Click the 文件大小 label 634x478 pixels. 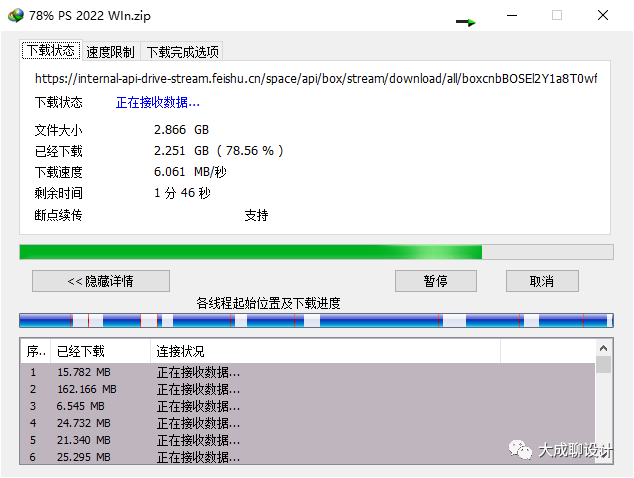(x=59, y=130)
